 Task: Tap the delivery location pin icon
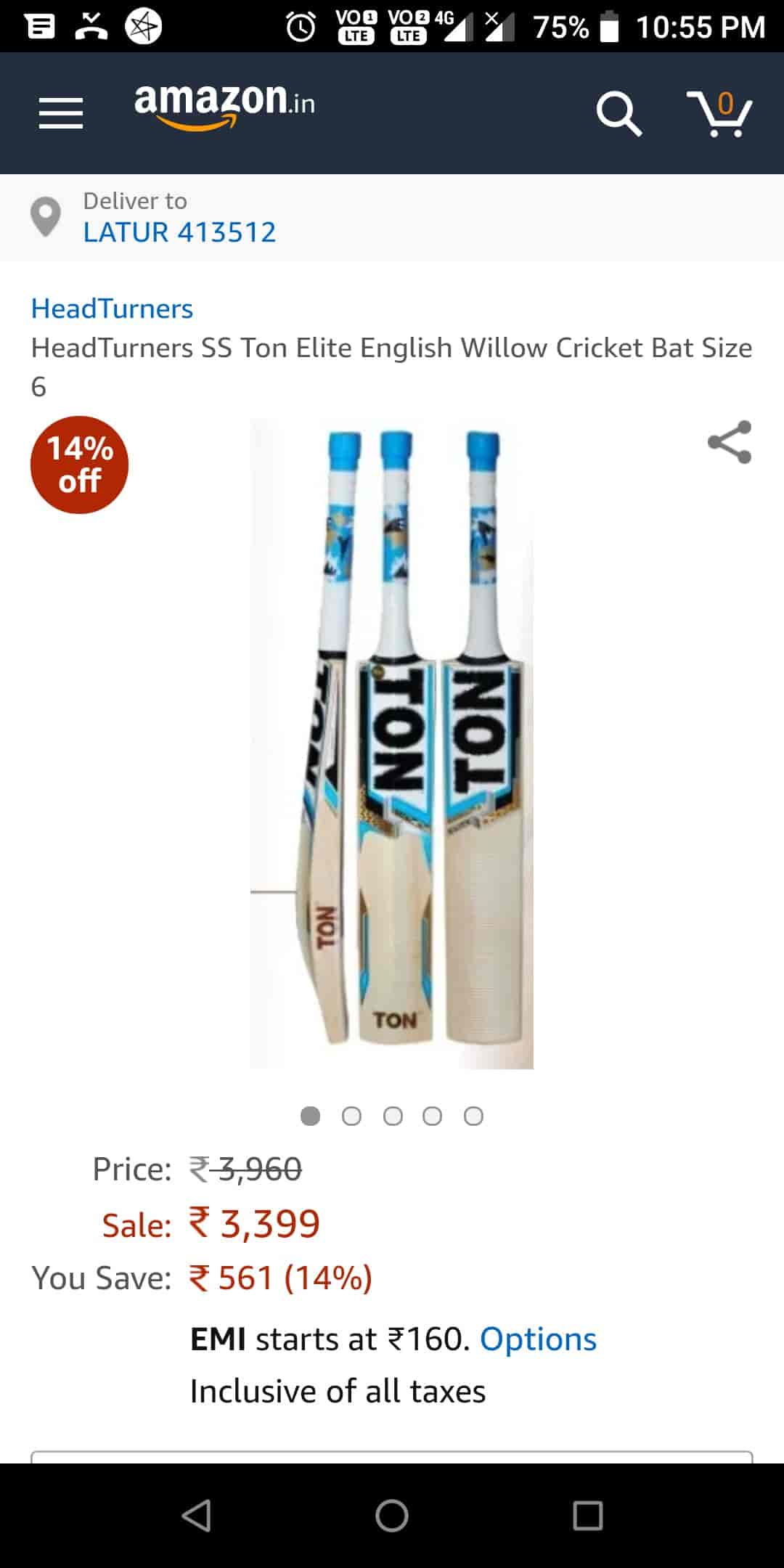46,217
